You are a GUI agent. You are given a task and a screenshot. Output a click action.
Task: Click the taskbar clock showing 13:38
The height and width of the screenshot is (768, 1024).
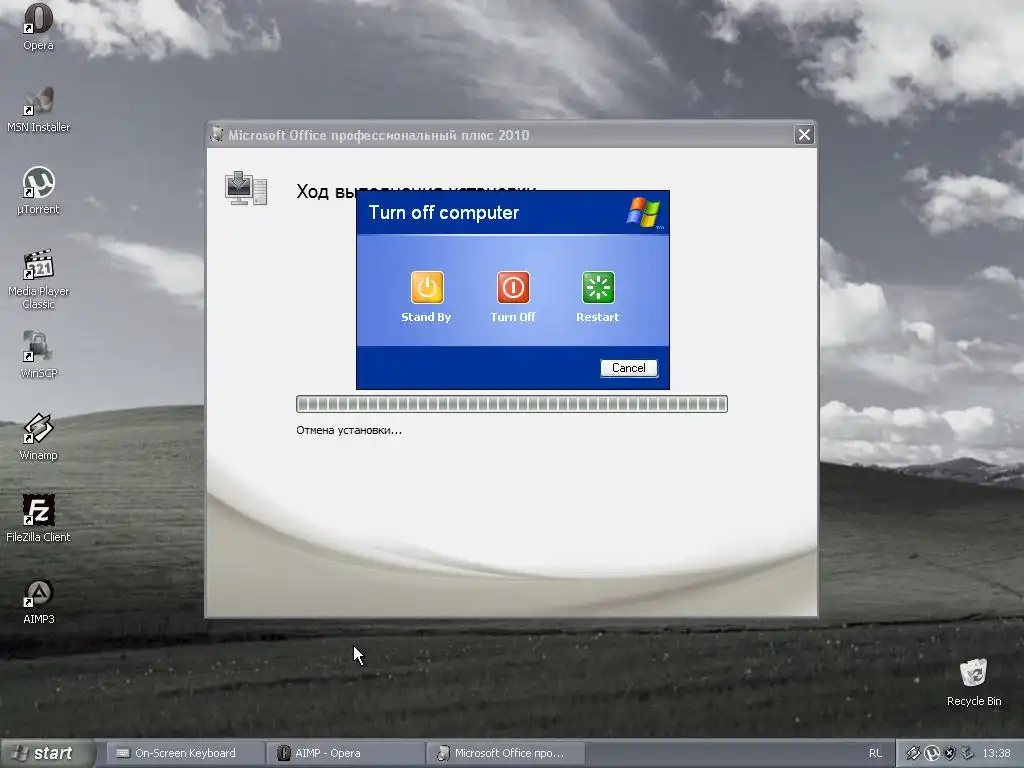(996, 753)
